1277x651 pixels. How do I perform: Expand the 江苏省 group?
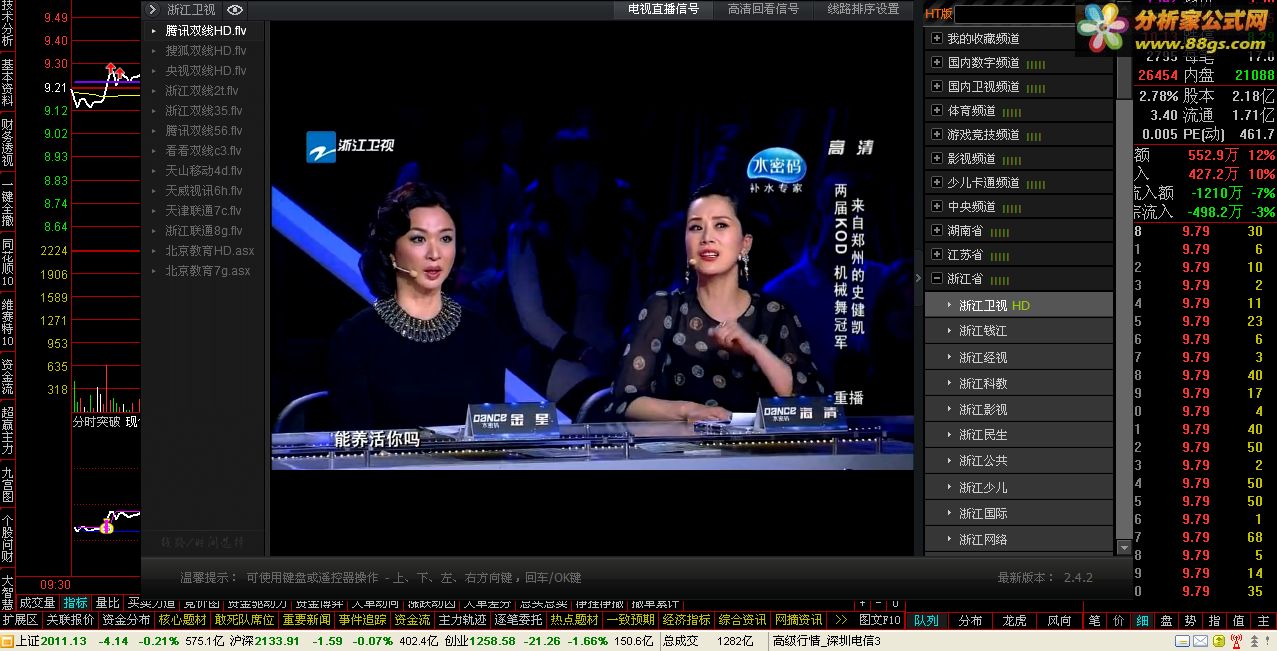click(x=937, y=254)
